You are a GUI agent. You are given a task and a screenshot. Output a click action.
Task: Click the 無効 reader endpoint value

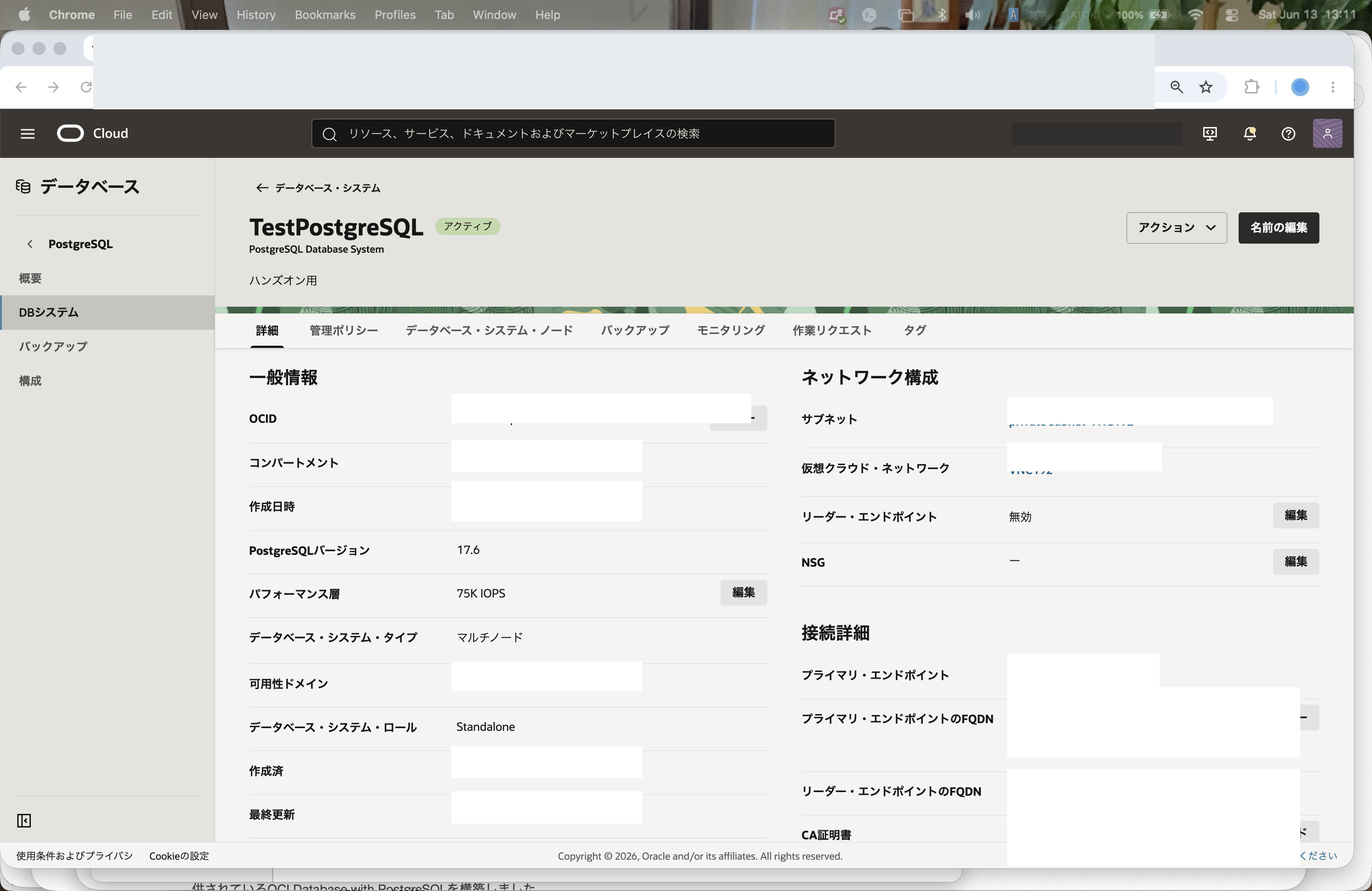(x=1020, y=517)
